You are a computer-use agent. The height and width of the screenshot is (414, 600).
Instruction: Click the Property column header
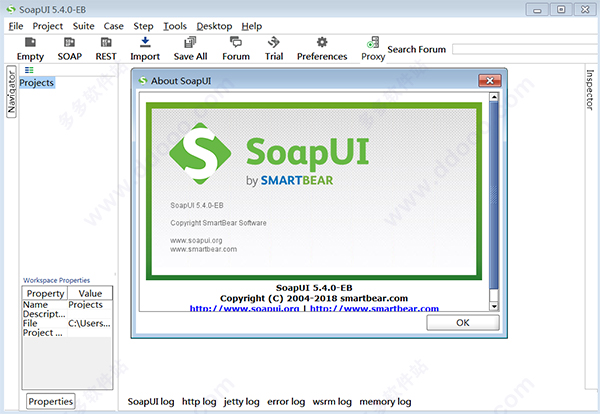pyautogui.click(x=45, y=293)
